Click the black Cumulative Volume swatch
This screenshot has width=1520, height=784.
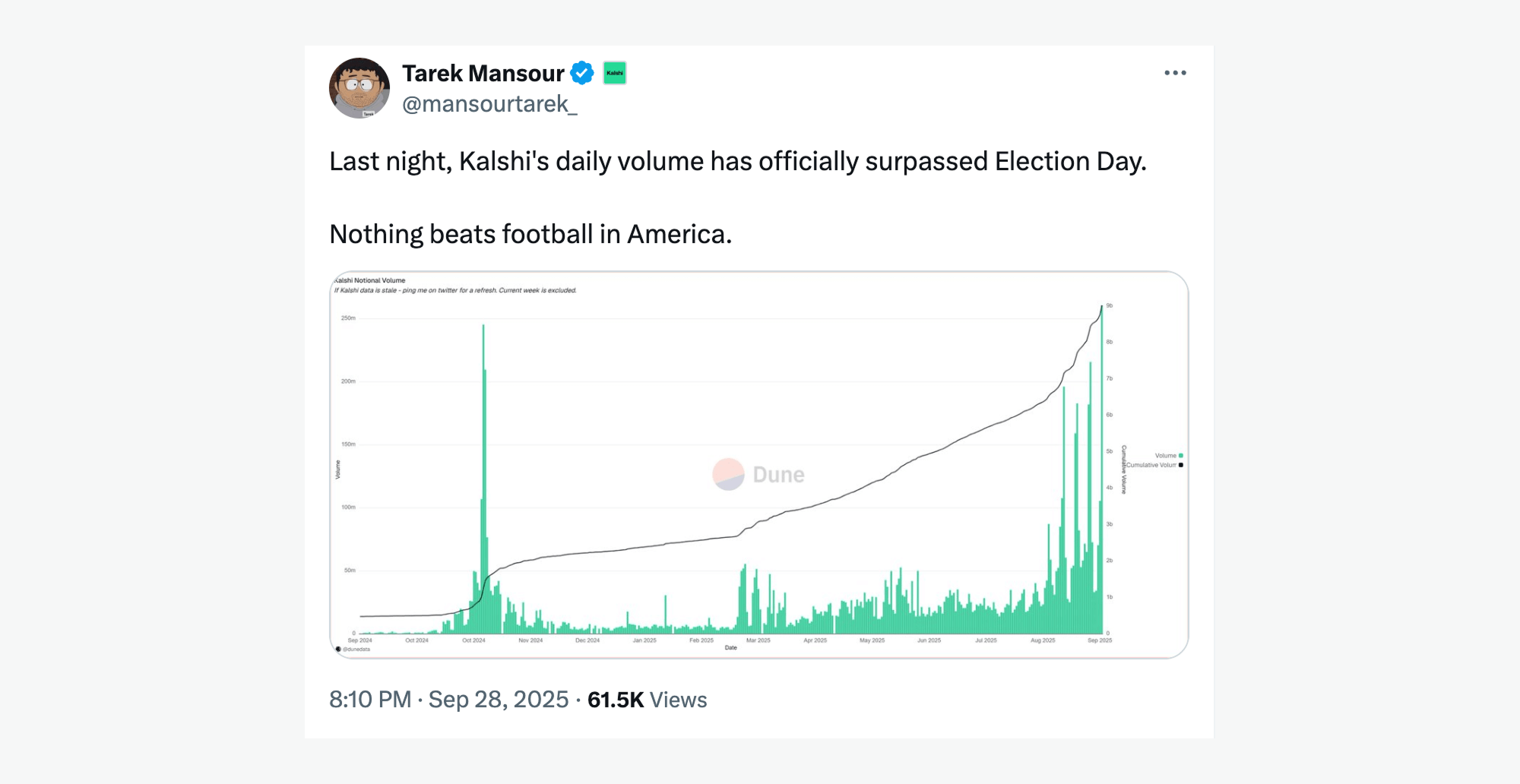[1180, 465]
